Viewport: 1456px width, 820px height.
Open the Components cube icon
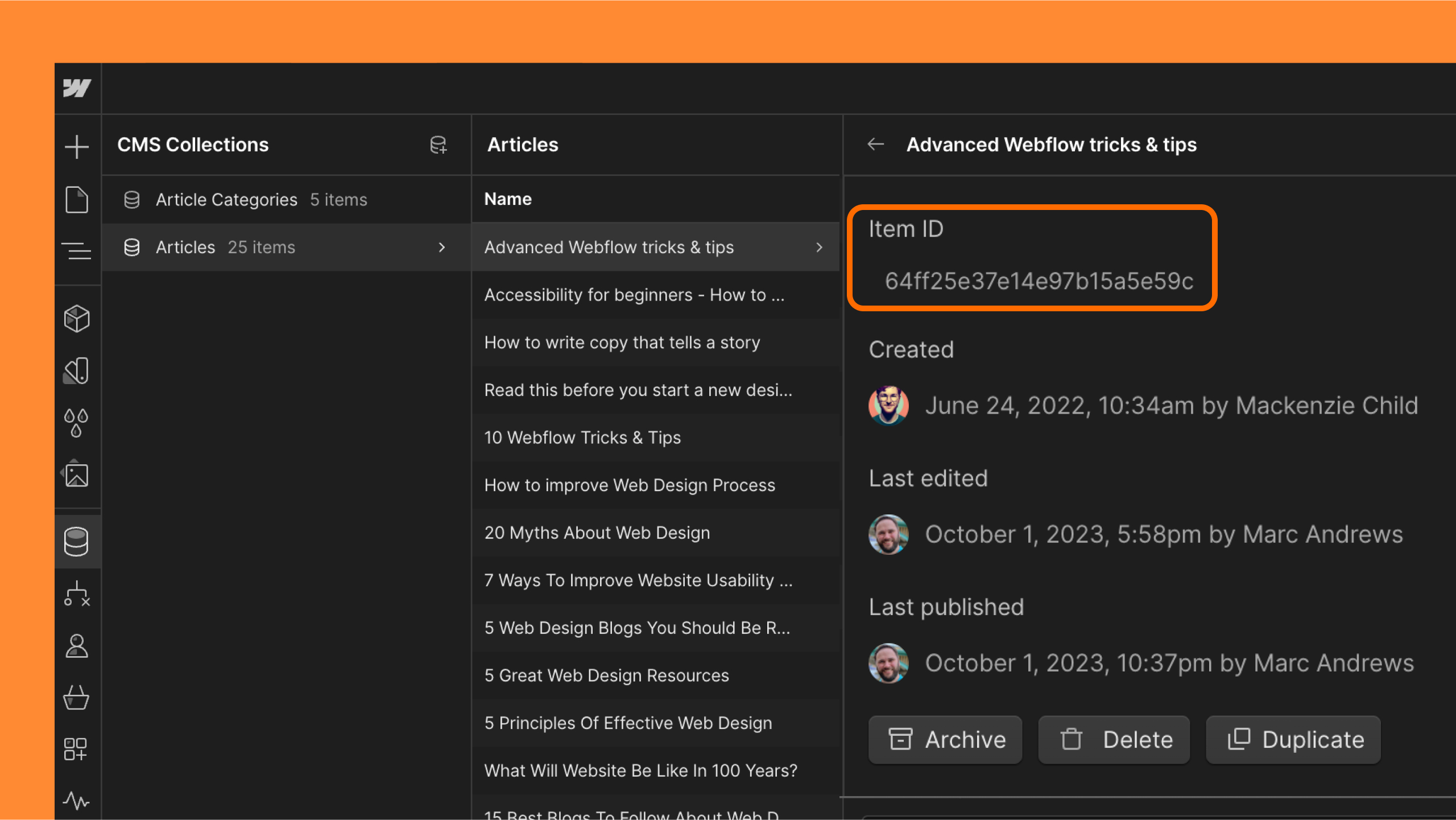[77, 319]
